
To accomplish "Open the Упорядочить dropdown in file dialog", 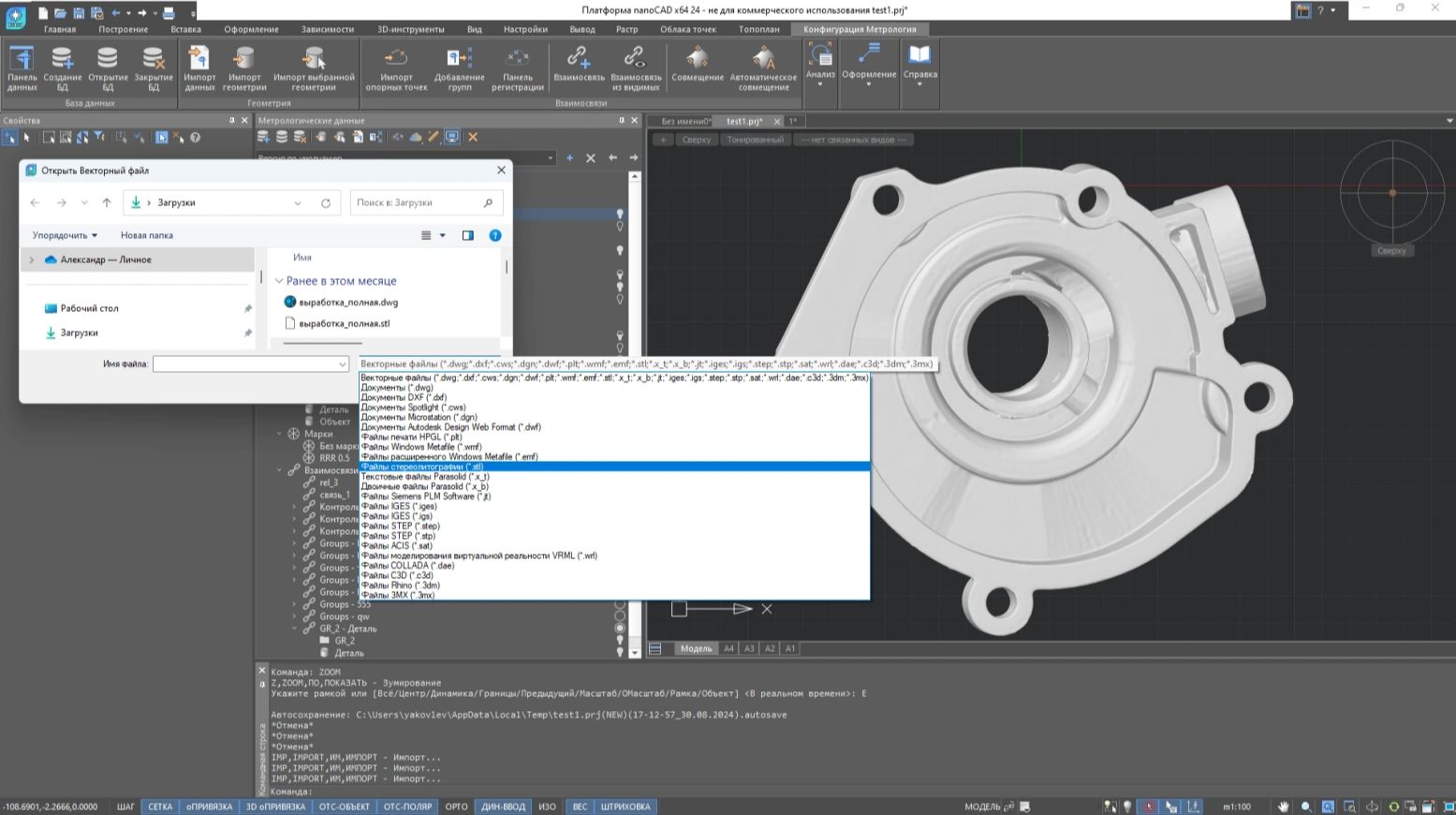I will click(65, 235).
